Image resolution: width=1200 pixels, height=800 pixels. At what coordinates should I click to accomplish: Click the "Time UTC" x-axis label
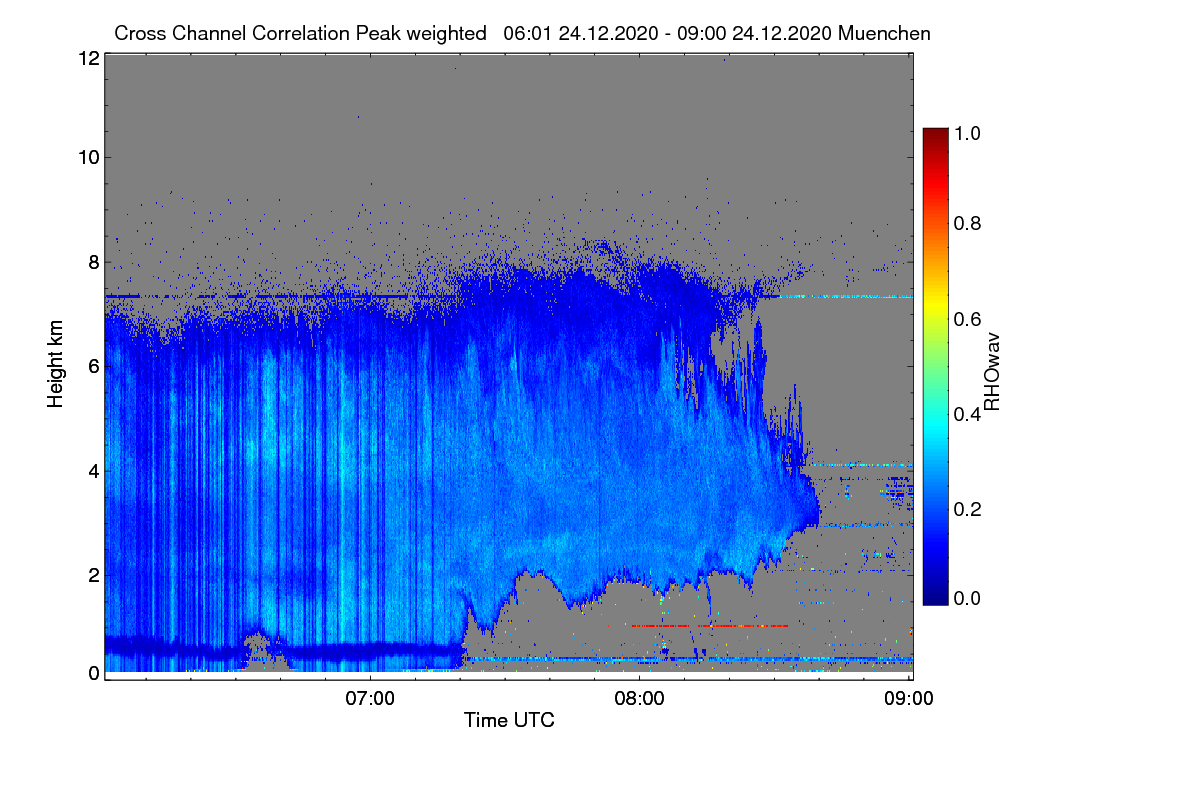coord(509,719)
